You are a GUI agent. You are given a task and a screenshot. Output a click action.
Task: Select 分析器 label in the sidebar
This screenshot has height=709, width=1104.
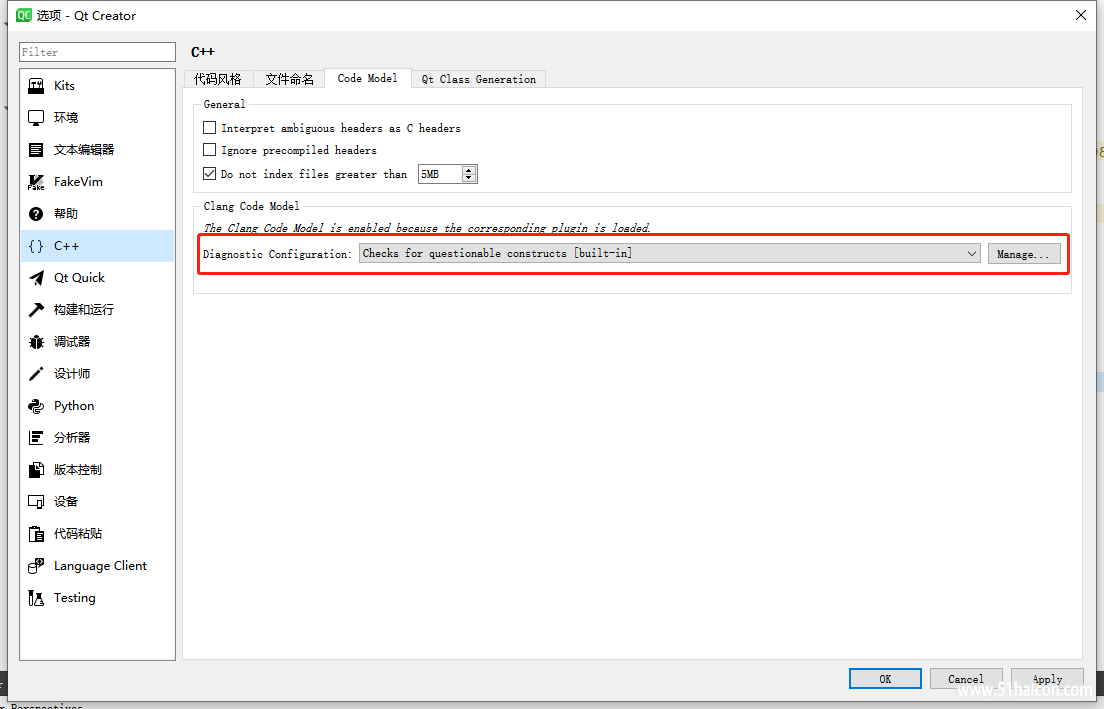tap(73, 438)
